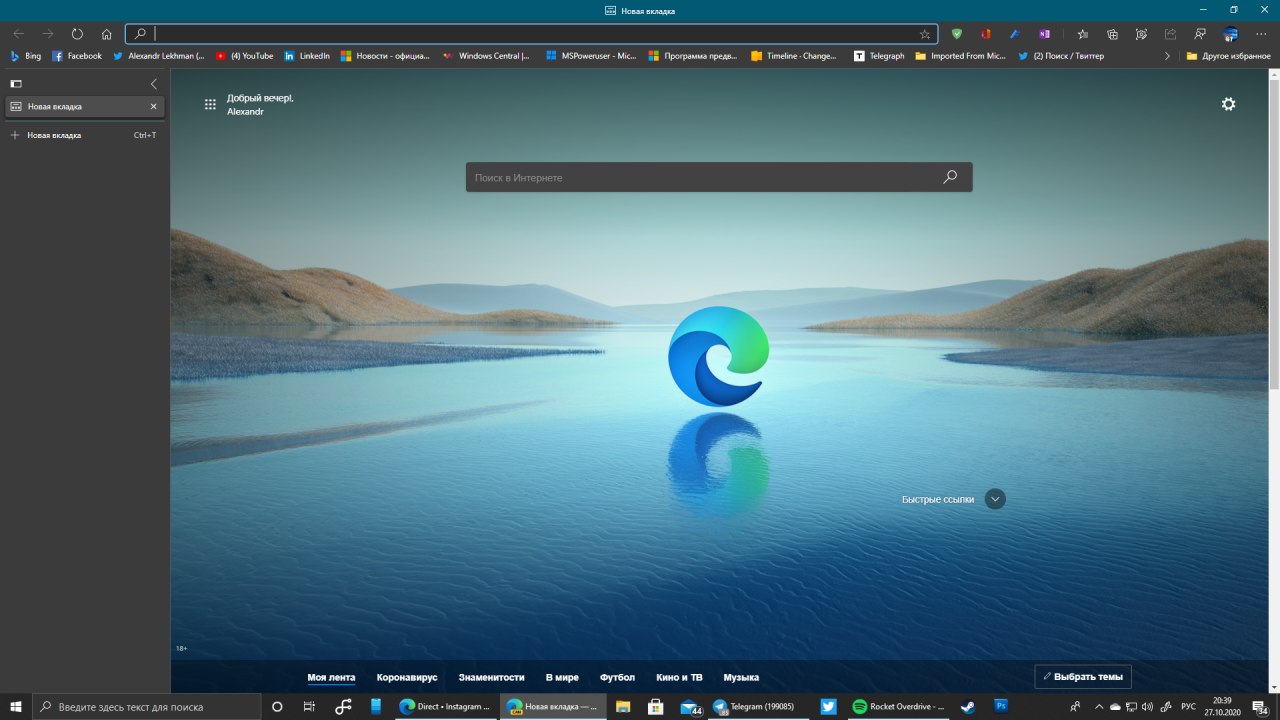Open the Футбол news tab
Image resolution: width=1280 pixels, height=720 pixels.
(x=617, y=678)
